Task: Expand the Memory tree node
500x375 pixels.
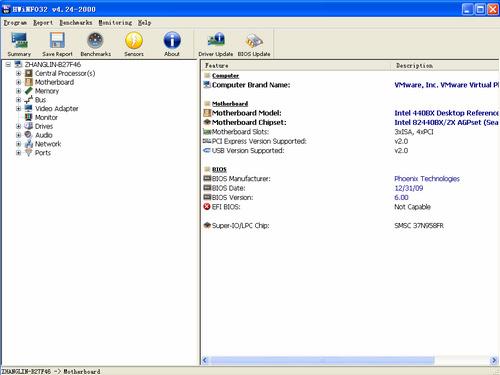Action: pyautogui.click(x=19, y=91)
